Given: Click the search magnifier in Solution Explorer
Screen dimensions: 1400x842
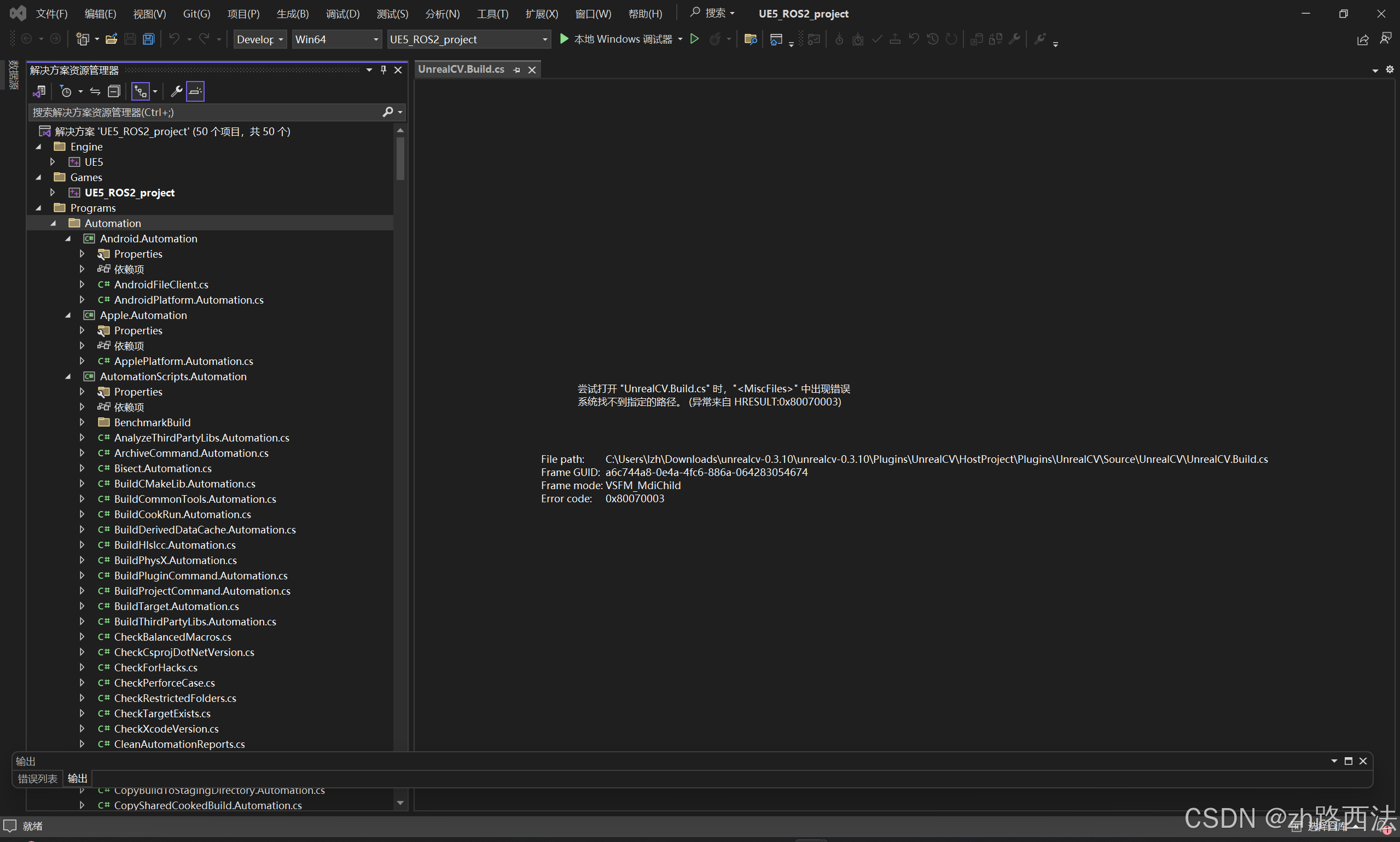Looking at the screenshot, I should [x=388, y=112].
